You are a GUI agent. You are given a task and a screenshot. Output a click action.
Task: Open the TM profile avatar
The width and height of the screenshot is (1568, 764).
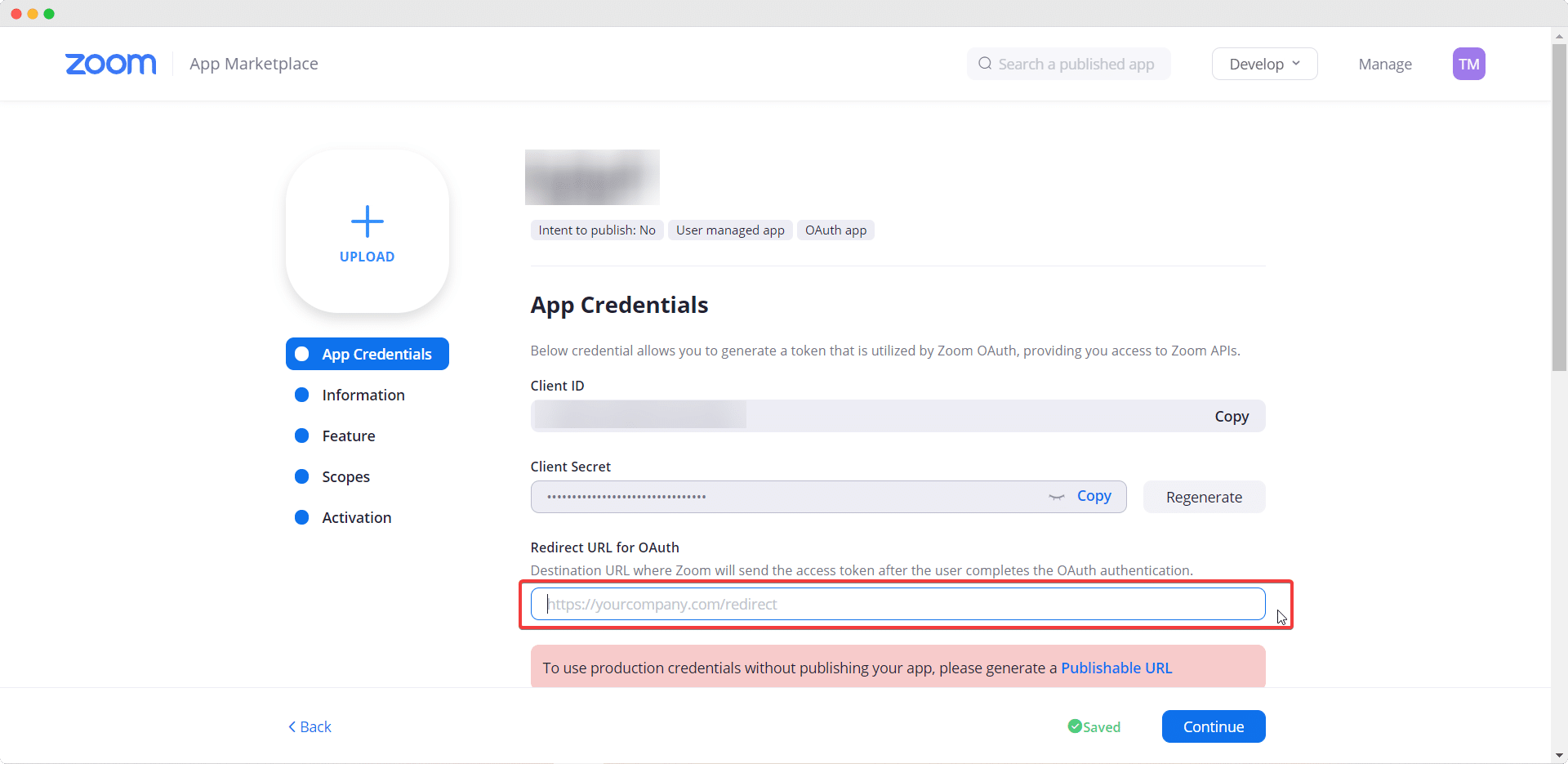click(1468, 64)
